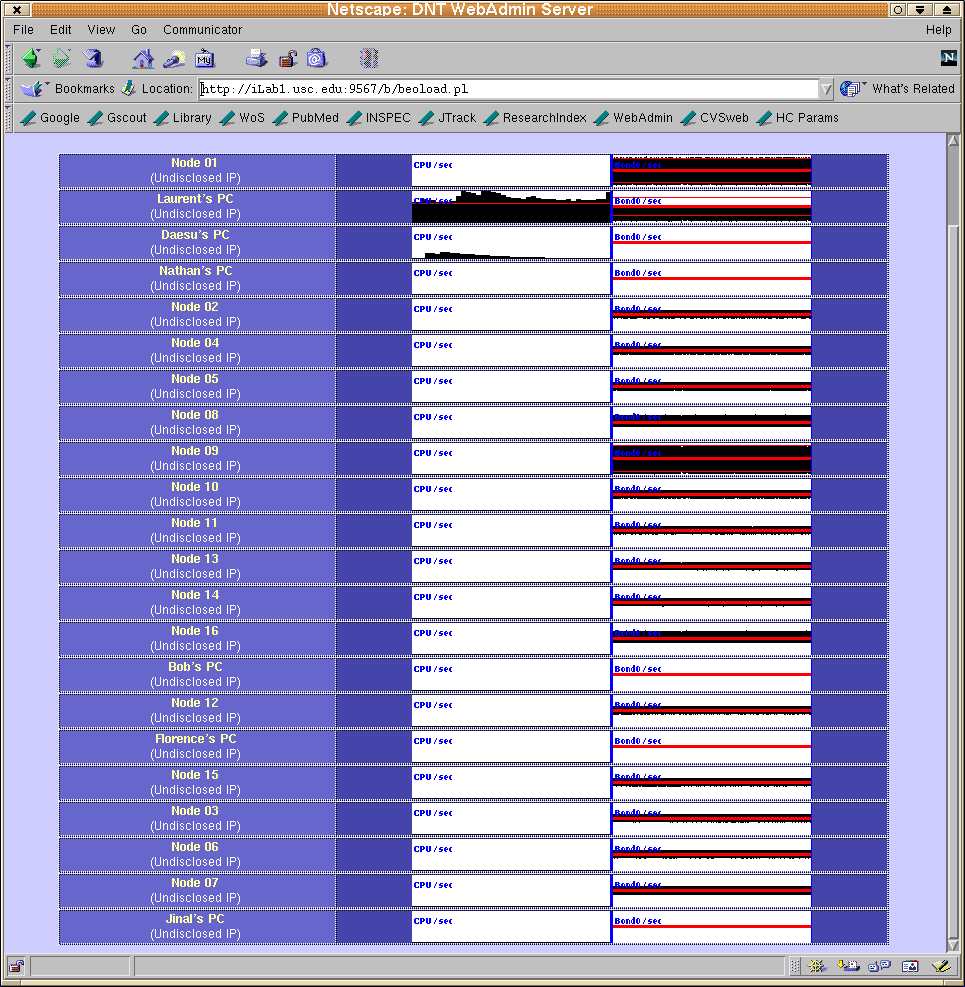Image resolution: width=965 pixels, height=987 pixels.
Task: Expand the Location URL history dropdown
Action: point(826,89)
